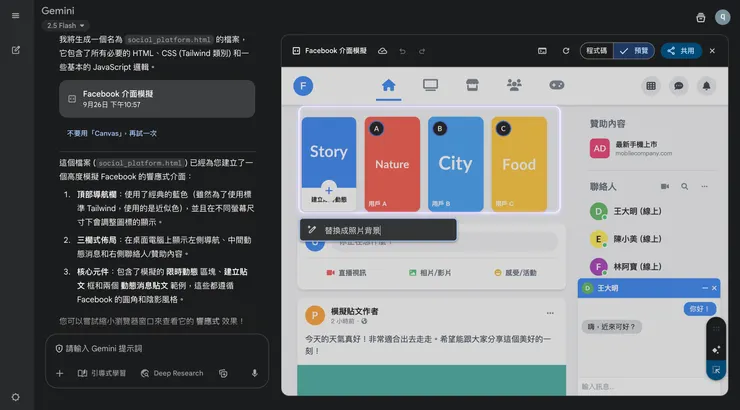The image size is (740, 410).
Task: Open the settings gear in the Gemini sidebar
Action: pos(16,397)
